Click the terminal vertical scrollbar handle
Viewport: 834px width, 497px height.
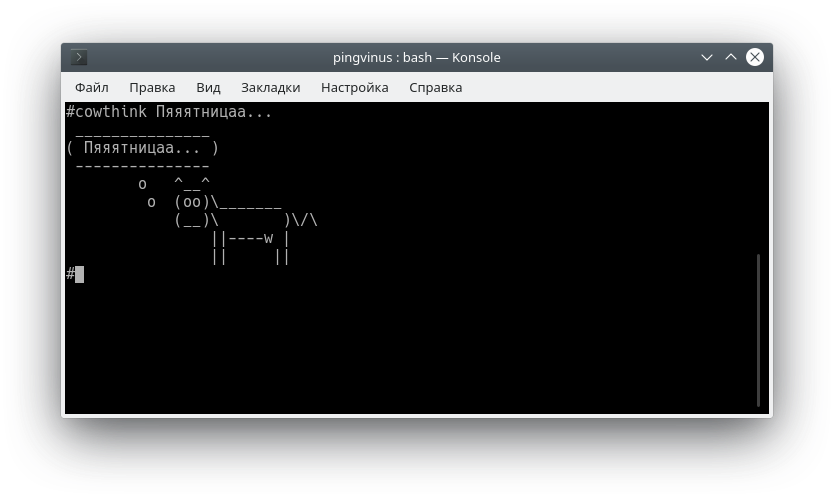click(759, 330)
